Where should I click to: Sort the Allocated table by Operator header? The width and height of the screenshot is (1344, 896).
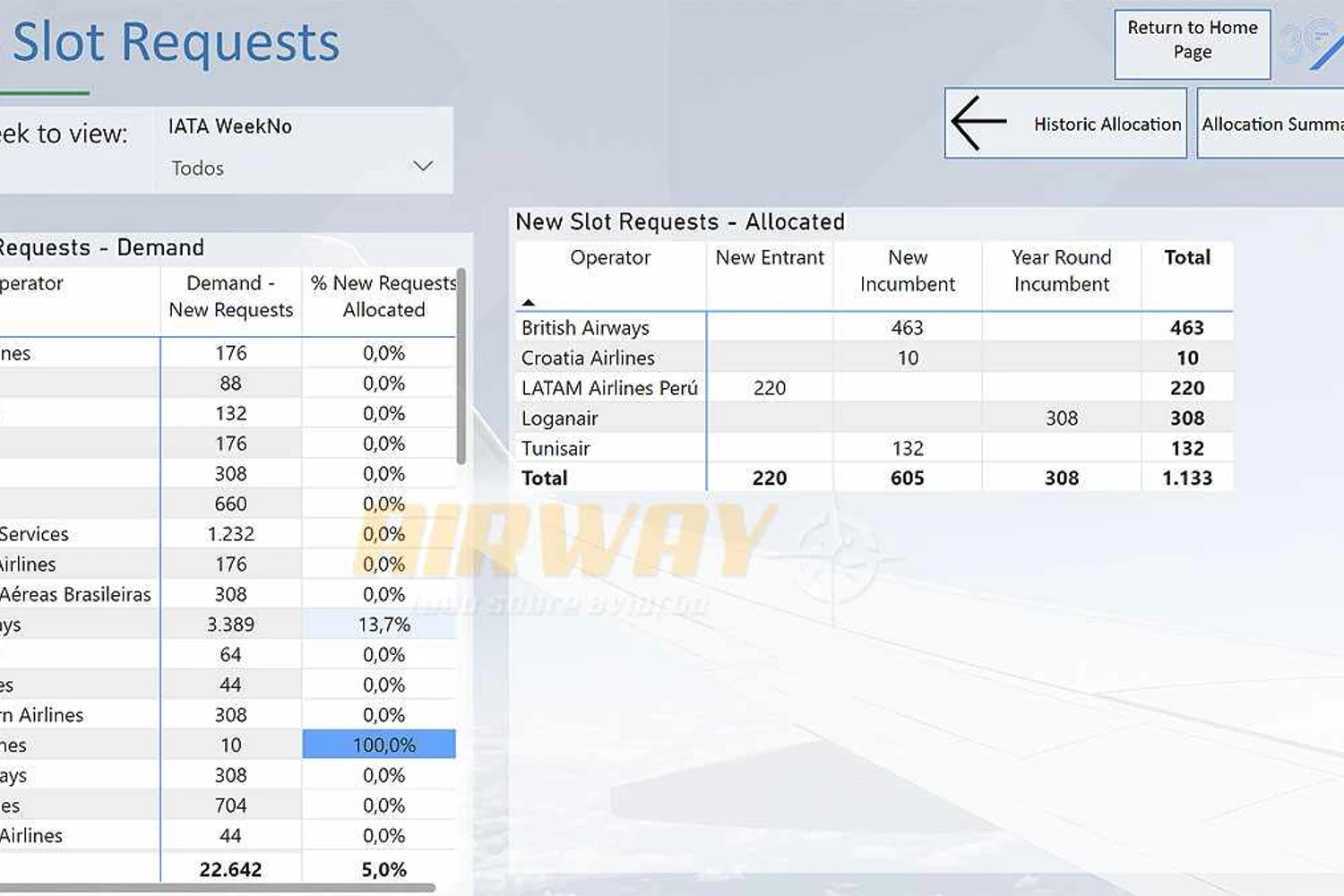[610, 258]
